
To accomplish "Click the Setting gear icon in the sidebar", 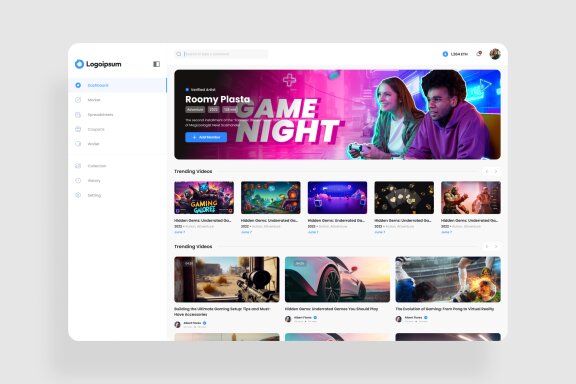I will (78, 195).
